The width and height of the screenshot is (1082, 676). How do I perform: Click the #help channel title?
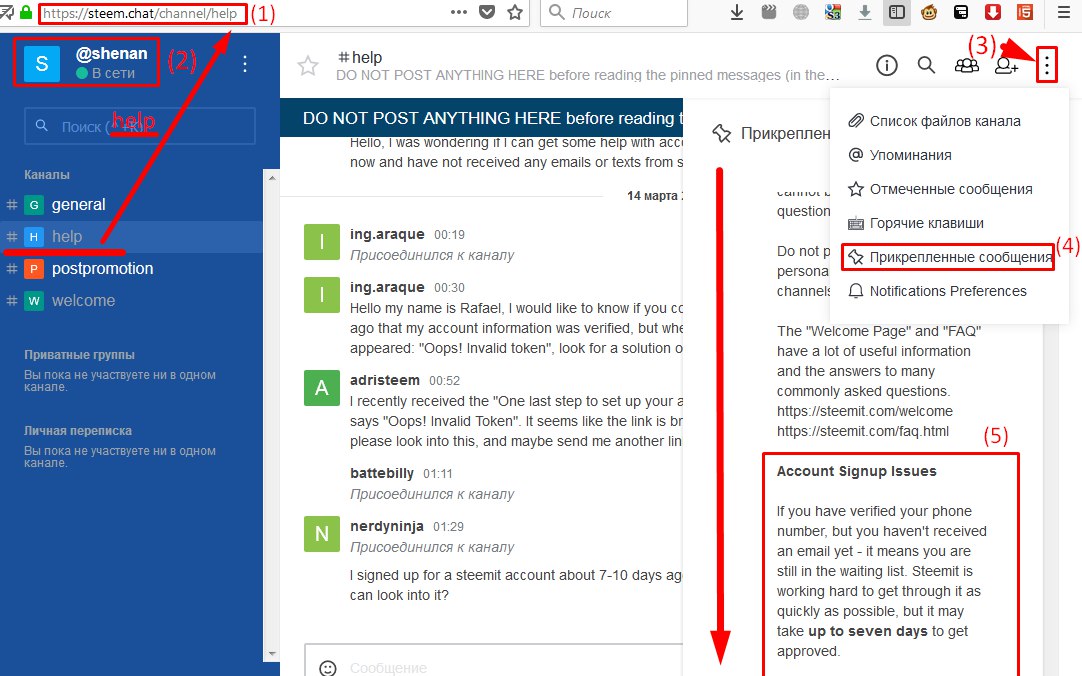[360, 57]
